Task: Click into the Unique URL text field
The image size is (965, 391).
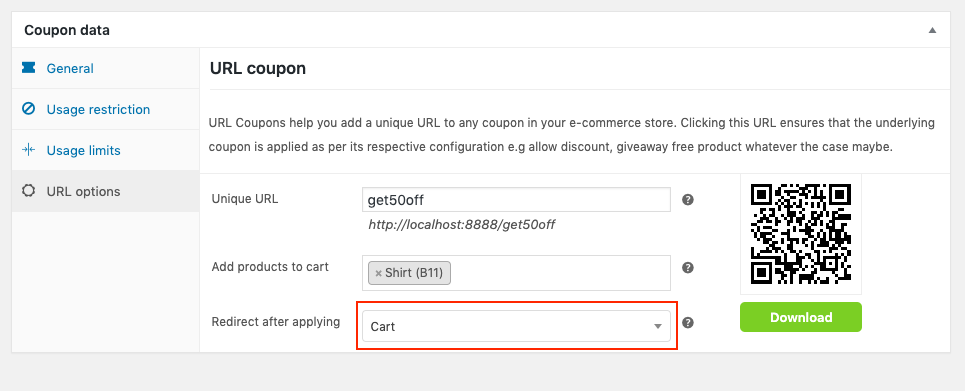Action: click(x=516, y=200)
